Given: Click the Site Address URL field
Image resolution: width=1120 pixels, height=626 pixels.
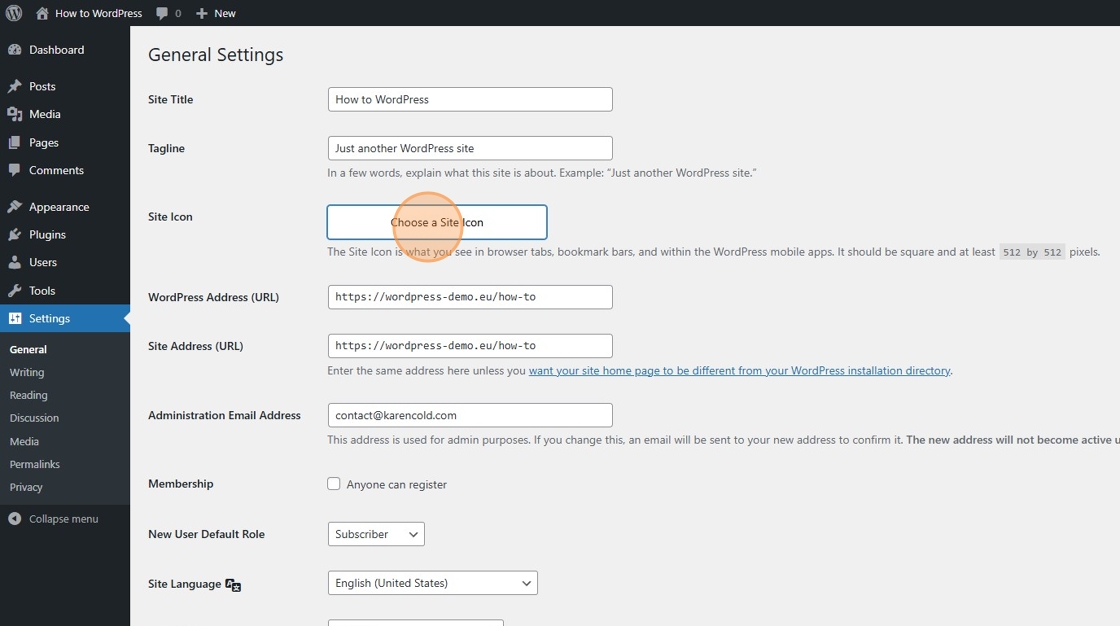Looking at the screenshot, I should coord(470,345).
